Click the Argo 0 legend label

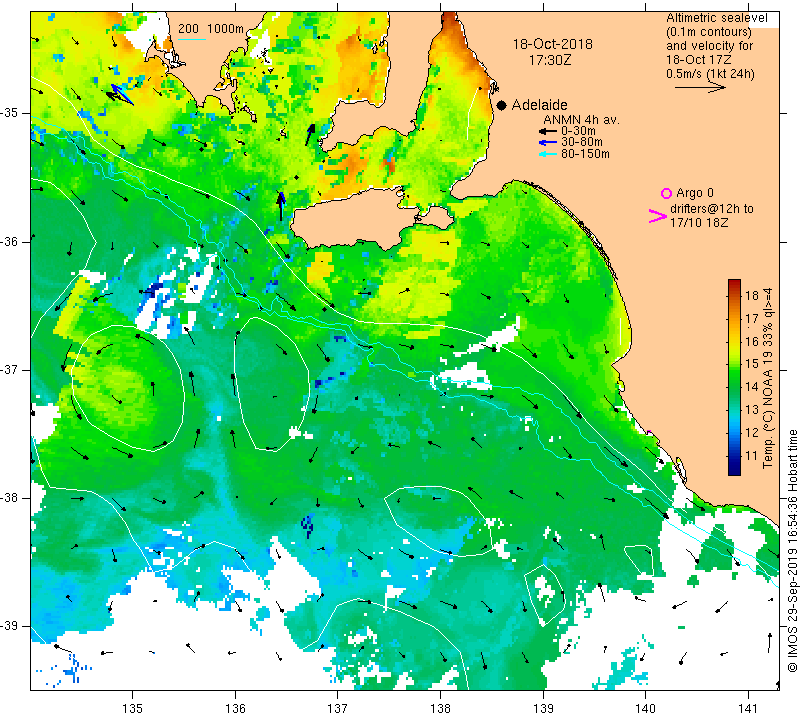tap(695, 193)
